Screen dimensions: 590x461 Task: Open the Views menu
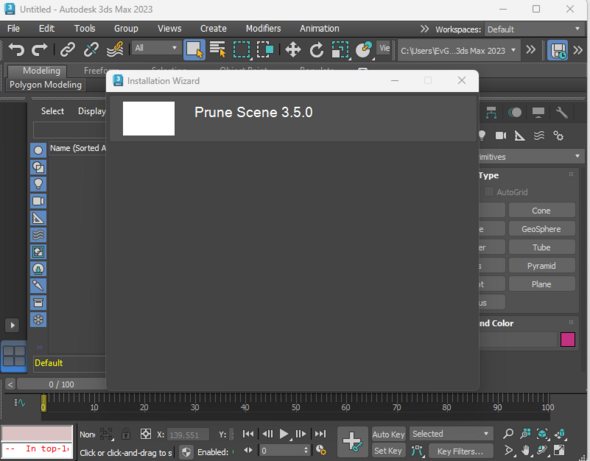pos(169,29)
